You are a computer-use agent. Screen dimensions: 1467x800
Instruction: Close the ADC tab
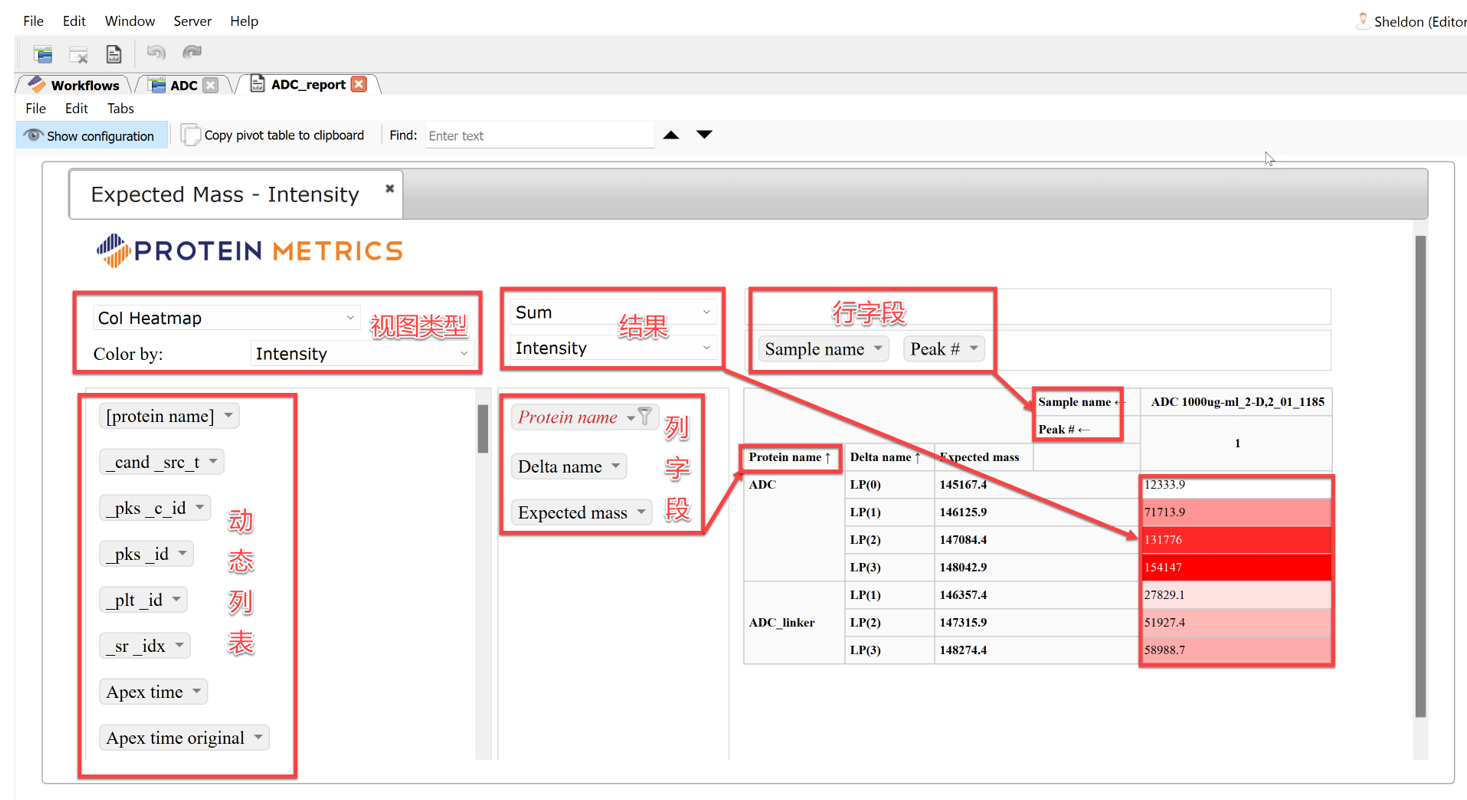[210, 86]
